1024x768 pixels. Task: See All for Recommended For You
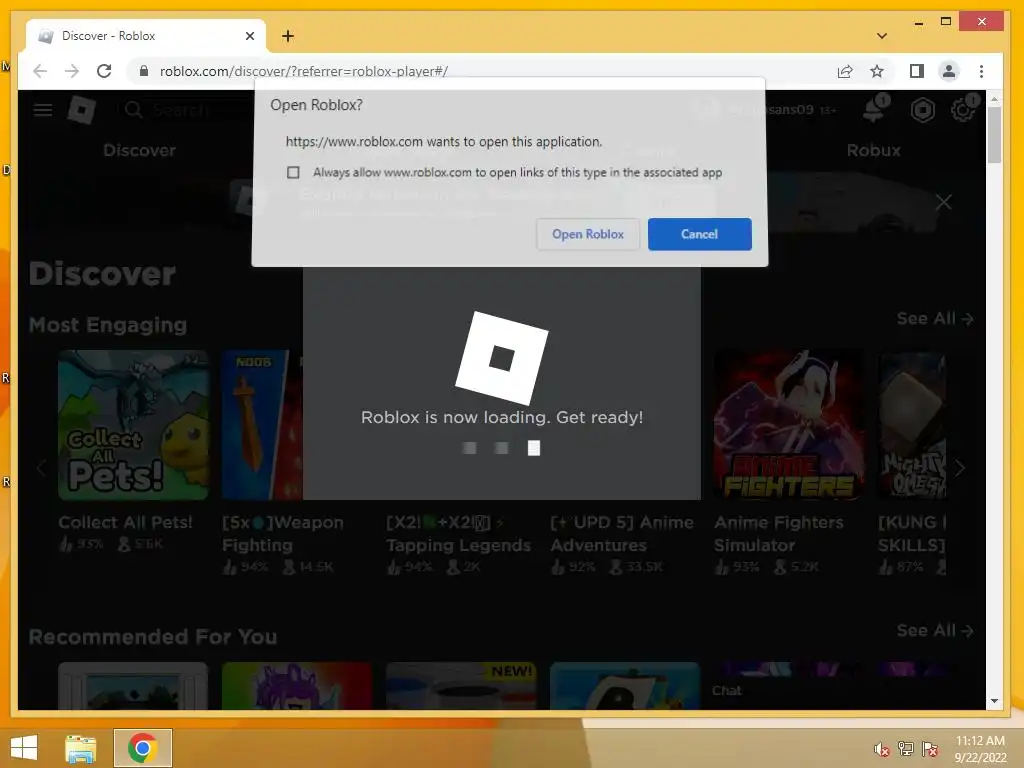935,631
